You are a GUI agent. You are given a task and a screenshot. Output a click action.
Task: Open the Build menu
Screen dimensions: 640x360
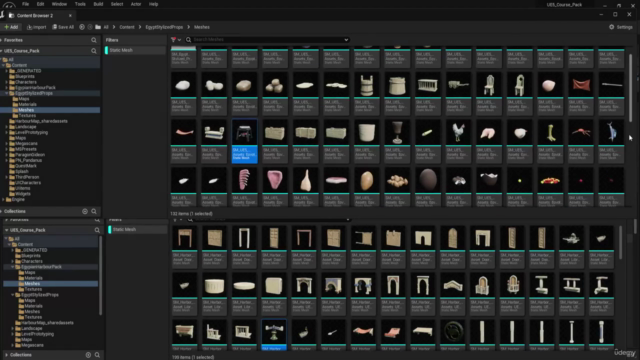(x=98, y=4)
